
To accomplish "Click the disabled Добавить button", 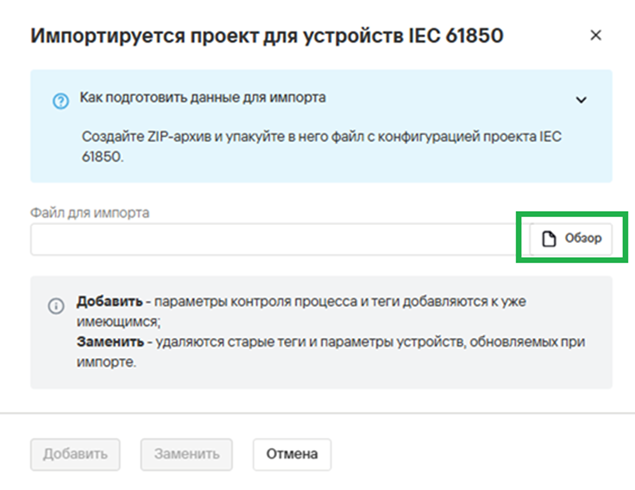I will 75,454.
